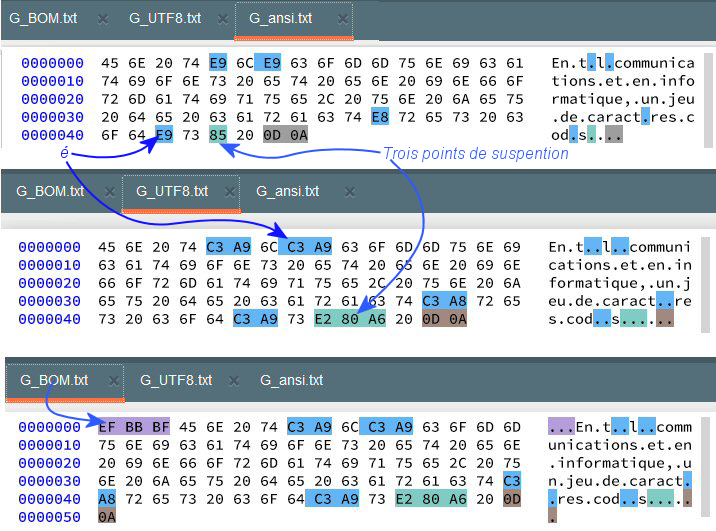716x531 pixels.
Task: Close the G_UTF8.txt tab in top panel
Action: (223, 19)
